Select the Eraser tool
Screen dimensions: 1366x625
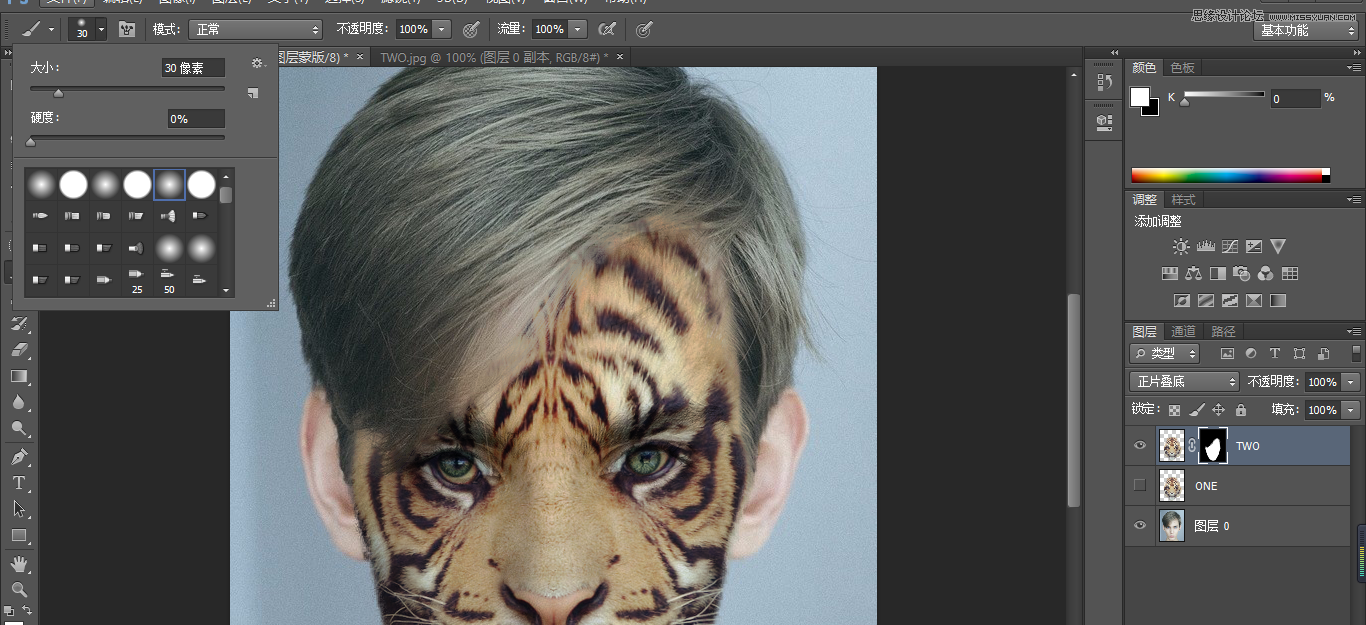tap(19, 350)
